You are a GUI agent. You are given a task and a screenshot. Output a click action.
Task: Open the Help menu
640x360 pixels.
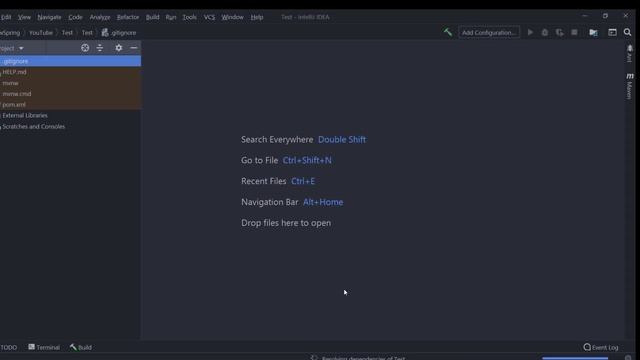[257, 17]
